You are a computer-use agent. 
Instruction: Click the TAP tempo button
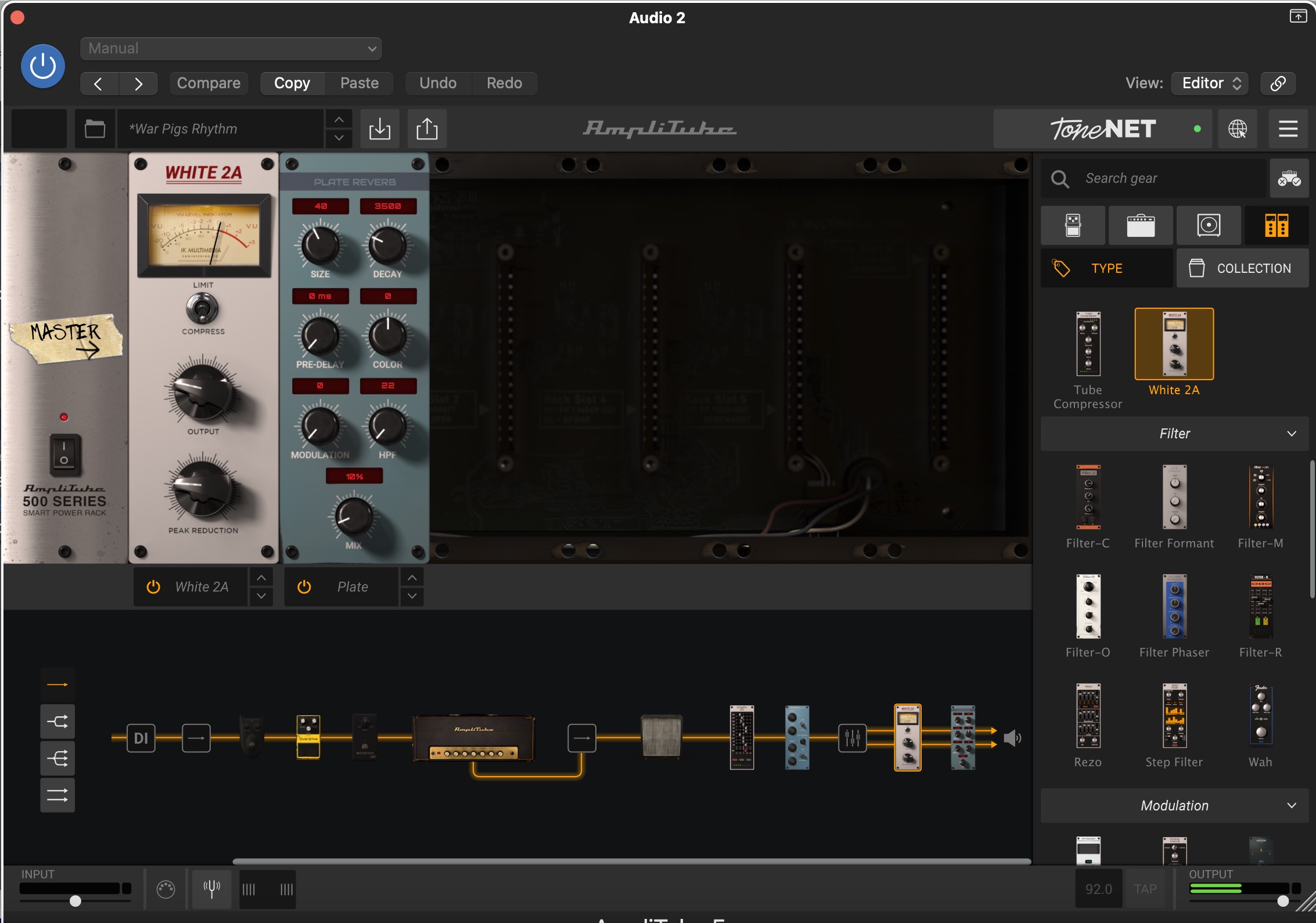click(1145, 889)
